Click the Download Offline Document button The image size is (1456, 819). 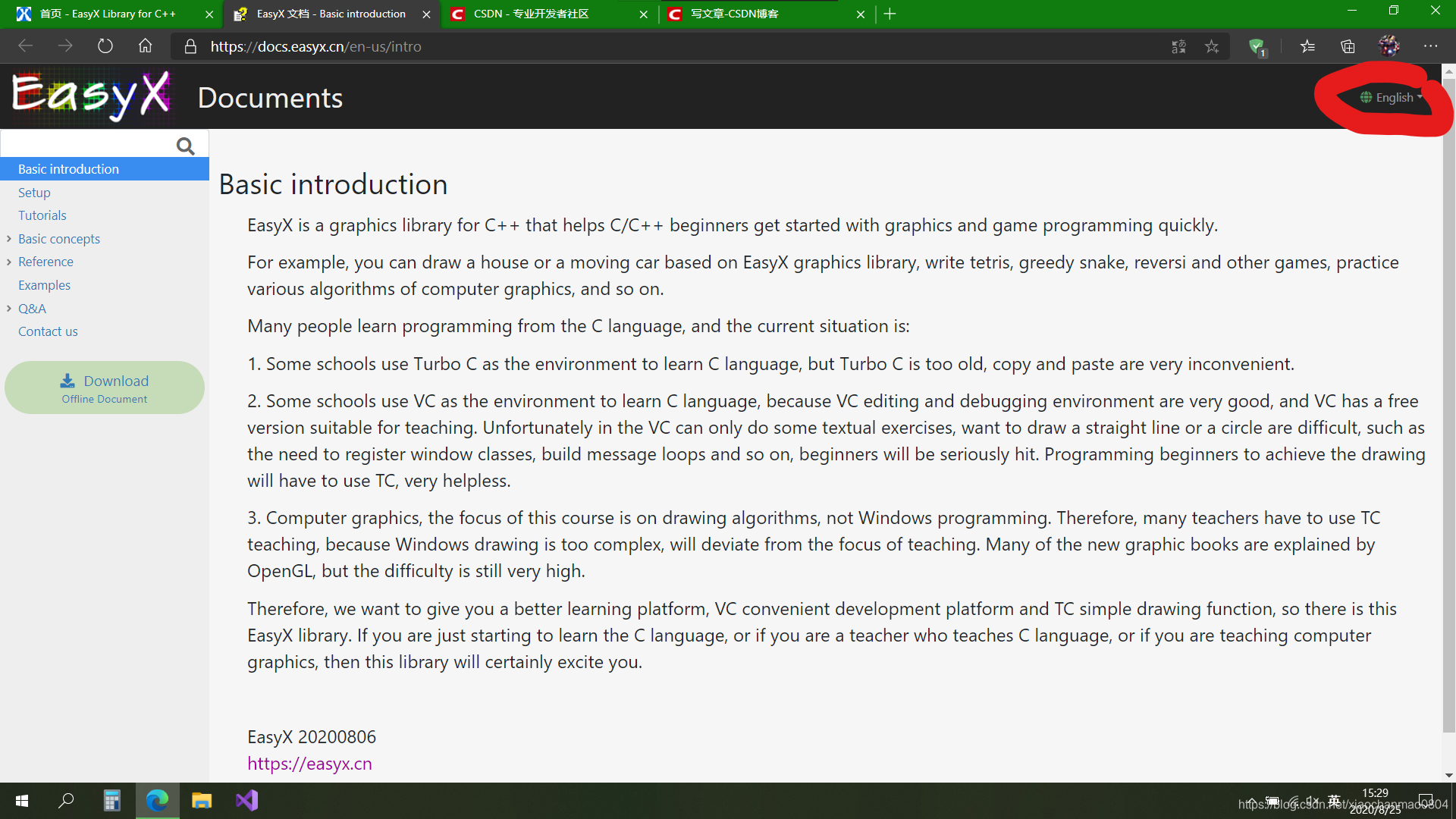click(x=105, y=388)
